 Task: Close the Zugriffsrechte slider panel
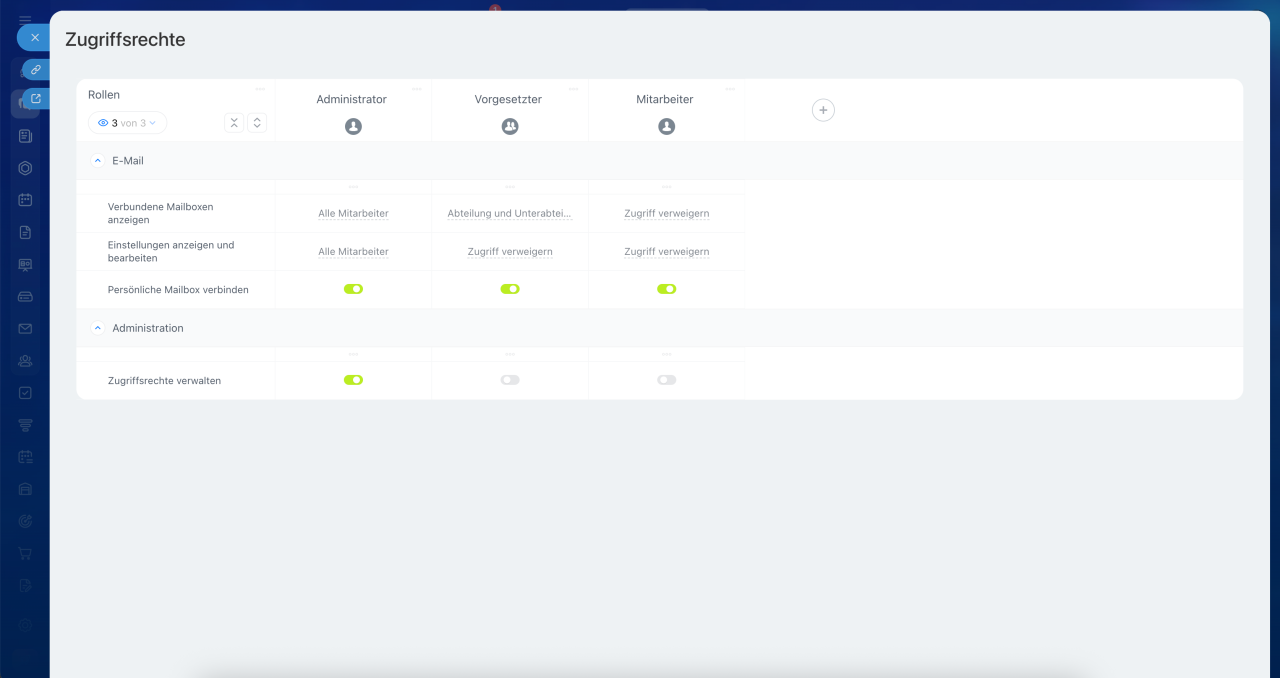point(34,37)
